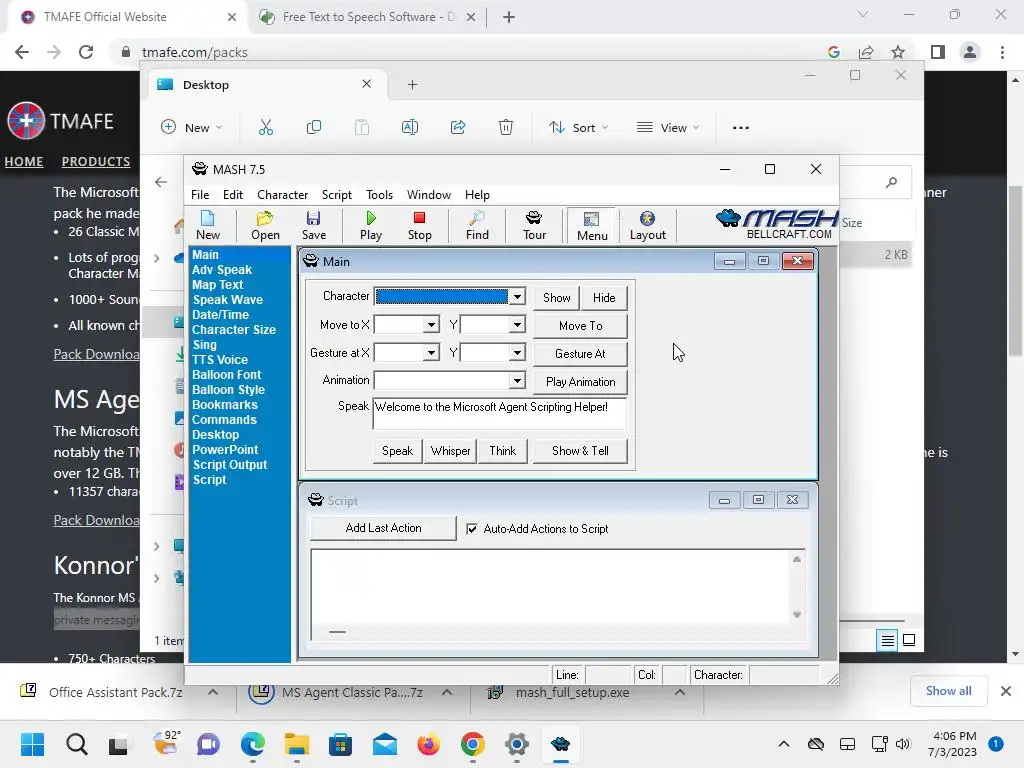Click Rename icon in File Explorer toolbar
Image resolution: width=1024 pixels, height=768 pixels.
(x=409, y=127)
